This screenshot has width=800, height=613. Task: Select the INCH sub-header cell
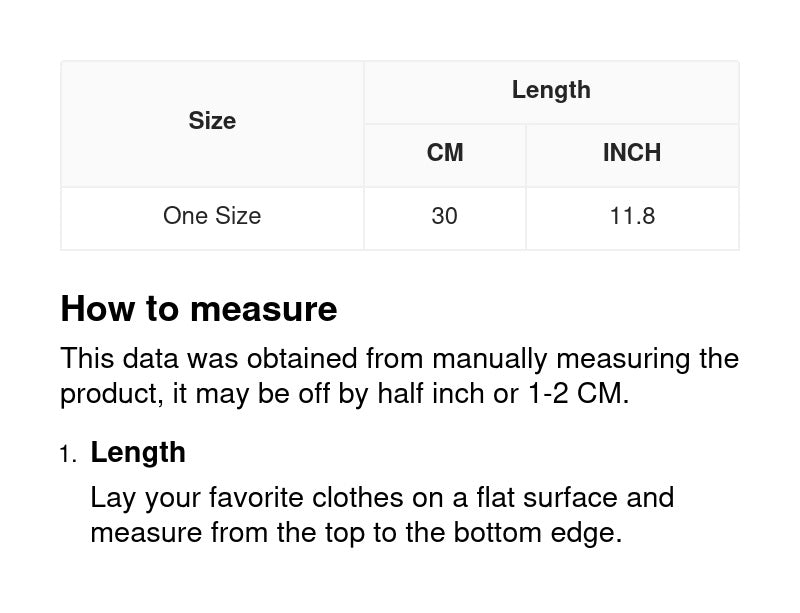tap(632, 153)
